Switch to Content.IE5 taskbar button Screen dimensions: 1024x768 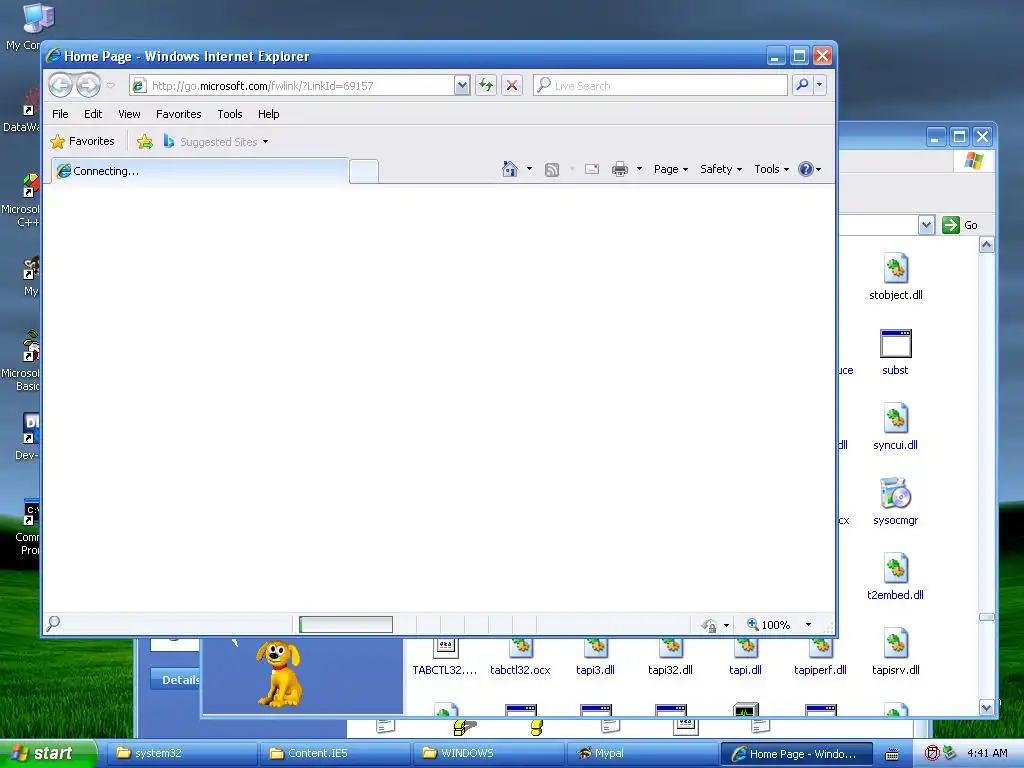334,754
